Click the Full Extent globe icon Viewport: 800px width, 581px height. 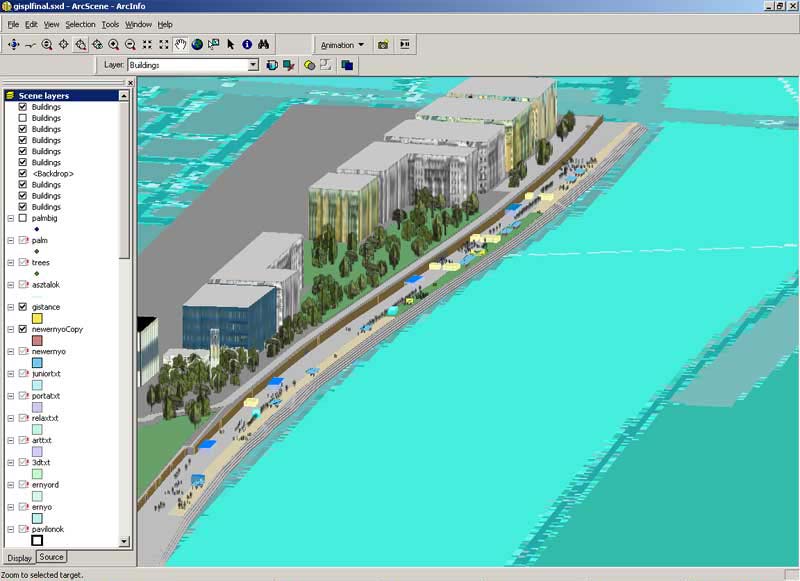(197, 44)
